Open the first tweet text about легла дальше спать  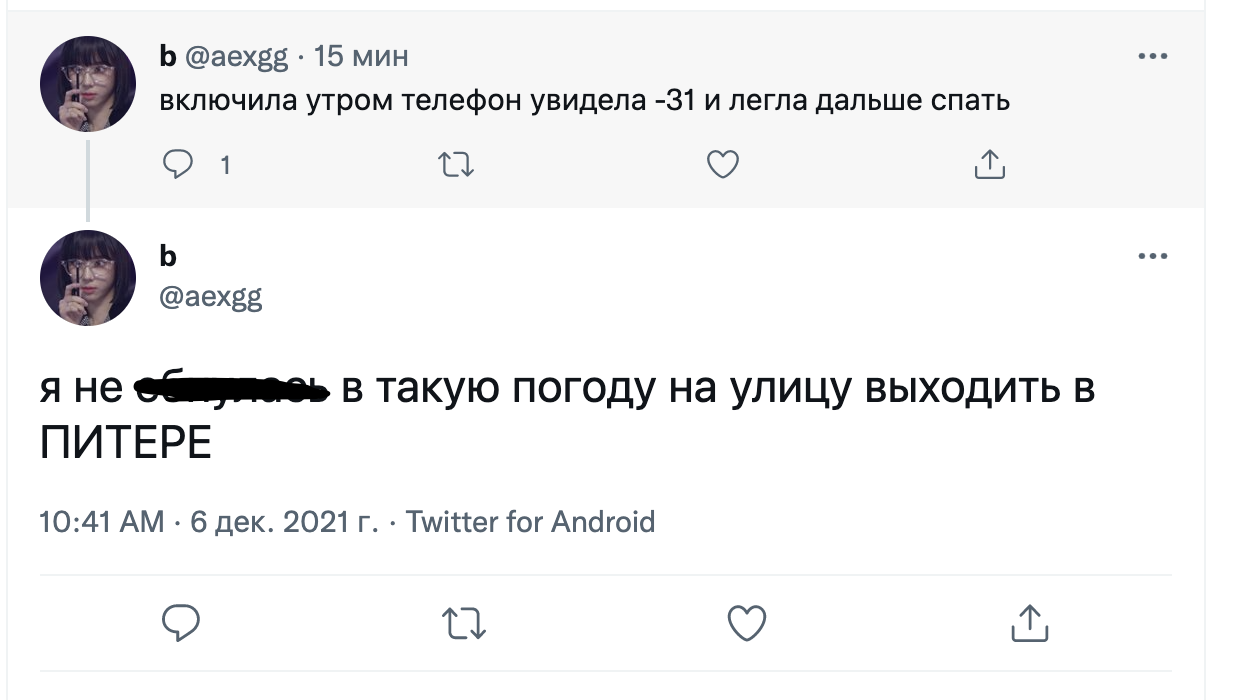tap(585, 101)
